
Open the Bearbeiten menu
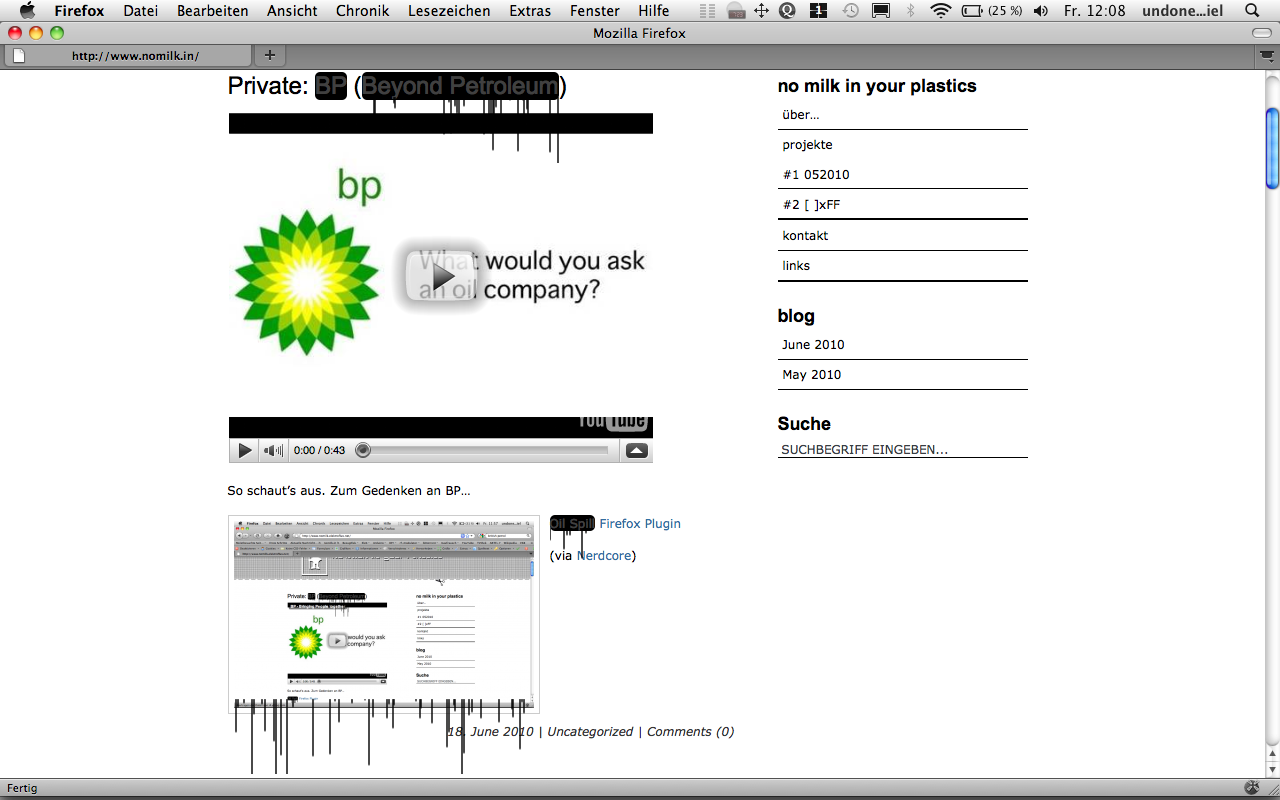(212, 11)
